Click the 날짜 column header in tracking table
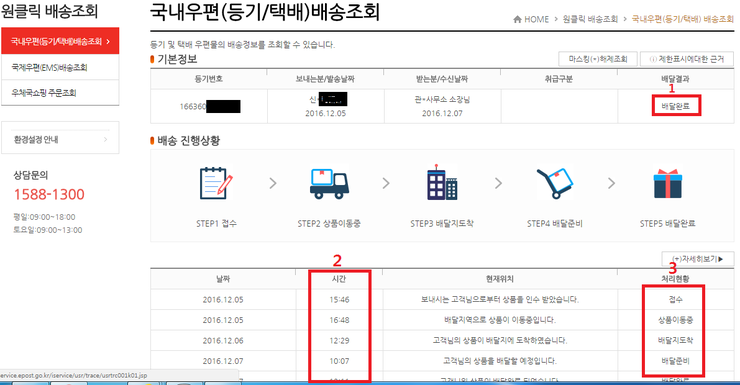740x385 pixels. coord(223,279)
